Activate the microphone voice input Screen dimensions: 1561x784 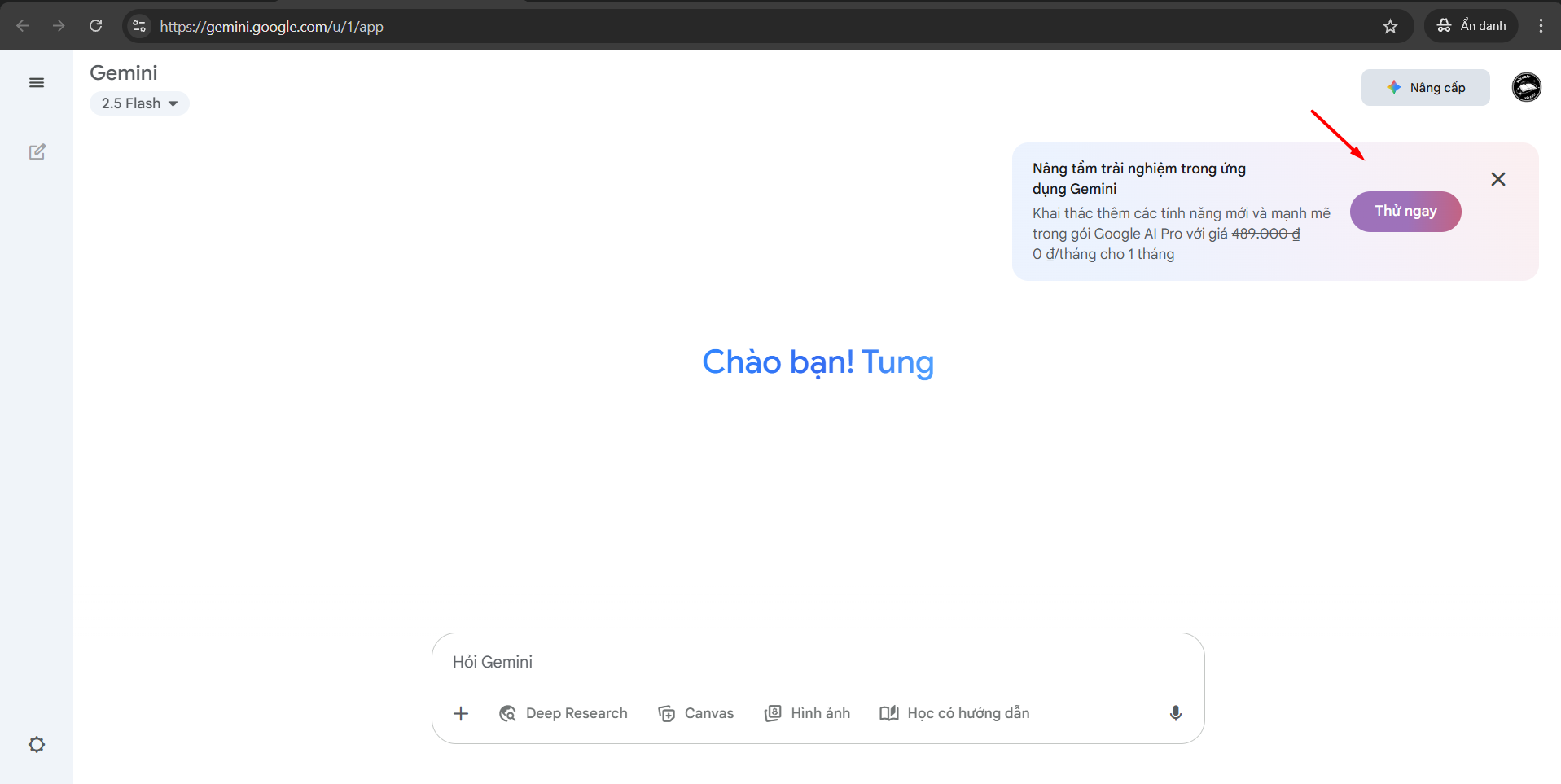coord(1175,713)
